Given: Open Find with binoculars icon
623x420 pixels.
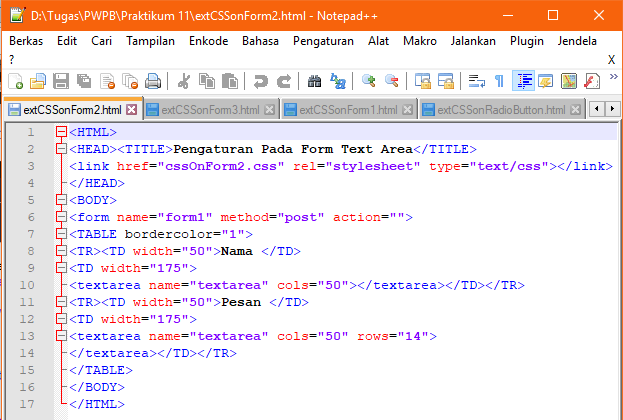Looking at the screenshot, I should 314,81.
